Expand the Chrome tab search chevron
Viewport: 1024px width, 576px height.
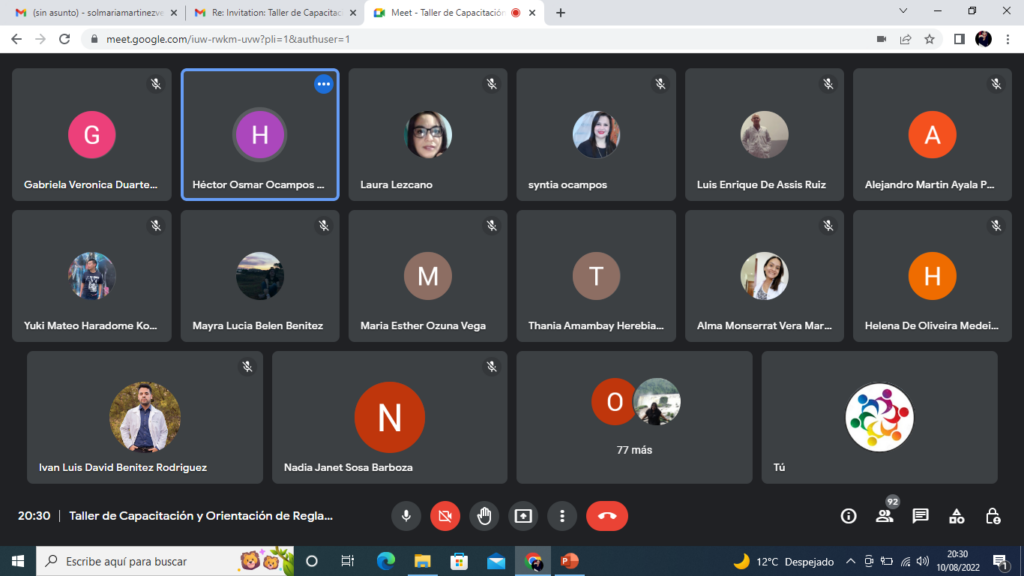[x=903, y=12]
